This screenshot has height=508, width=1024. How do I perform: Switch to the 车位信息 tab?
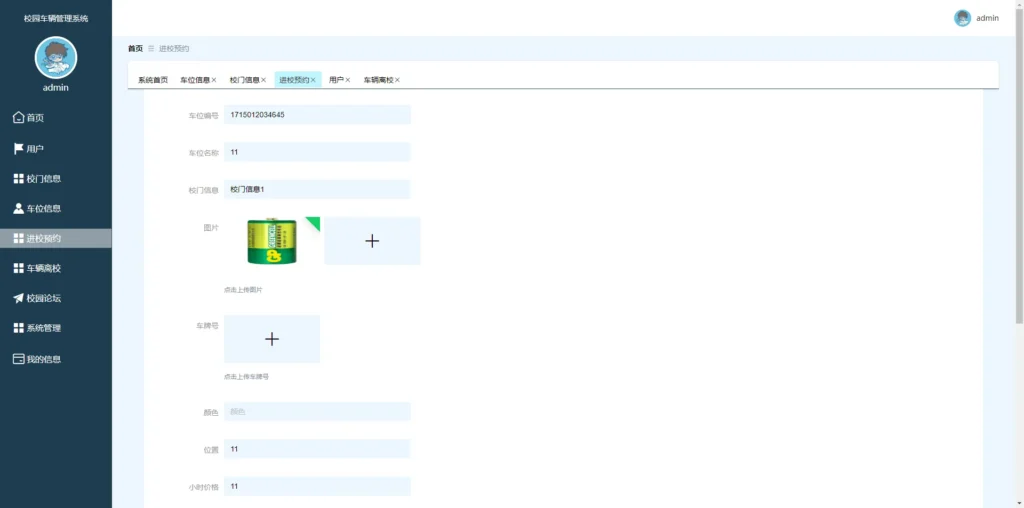194,80
